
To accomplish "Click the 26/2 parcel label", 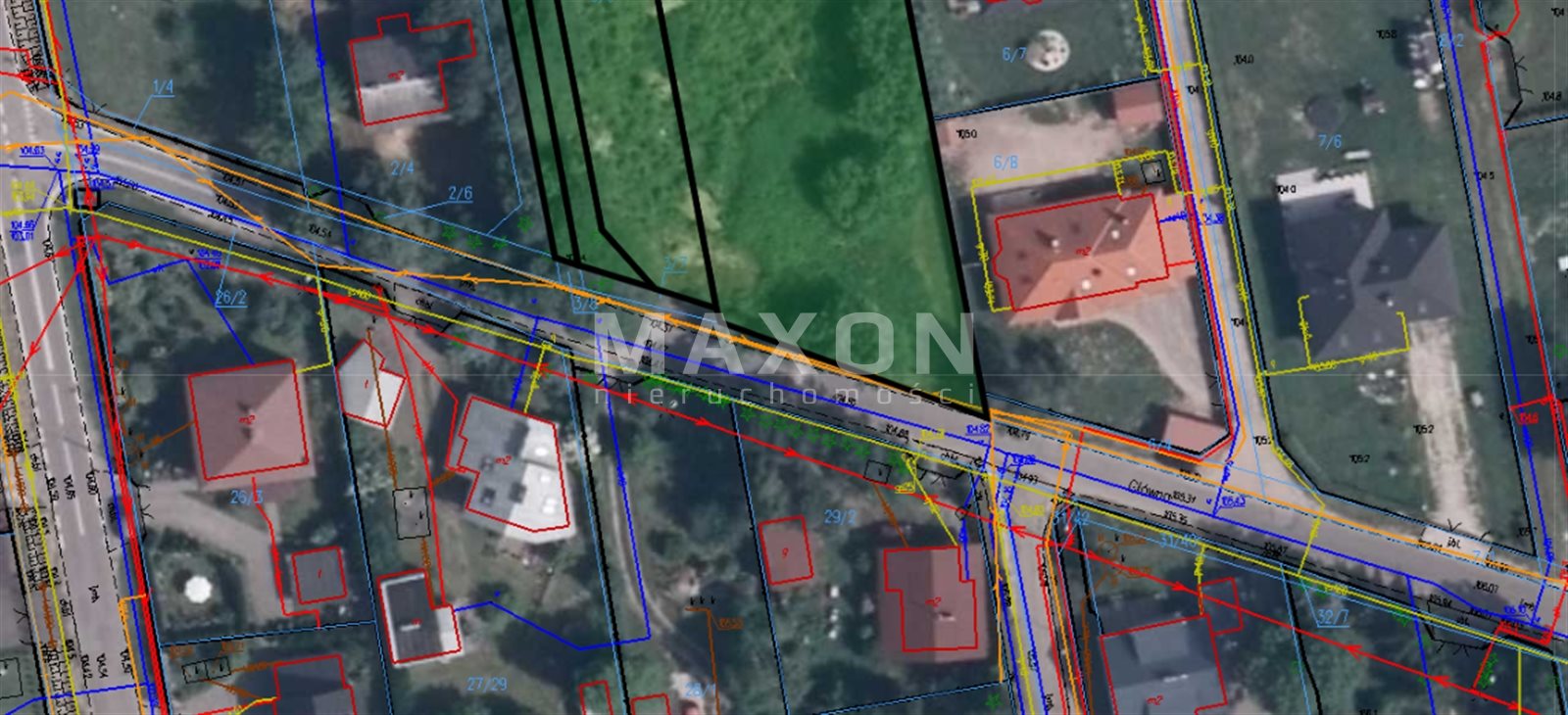I will [x=231, y=298].
